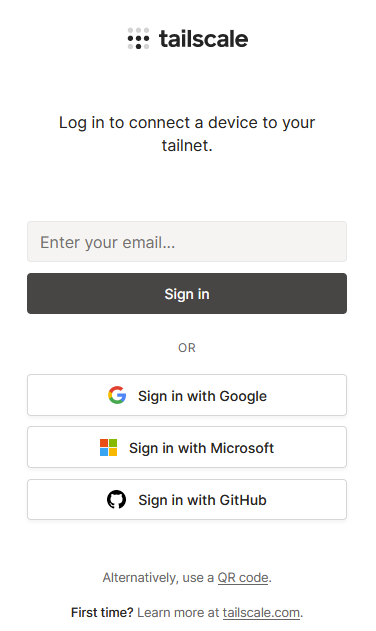Focus the email address input field

(x=187, y=242)
